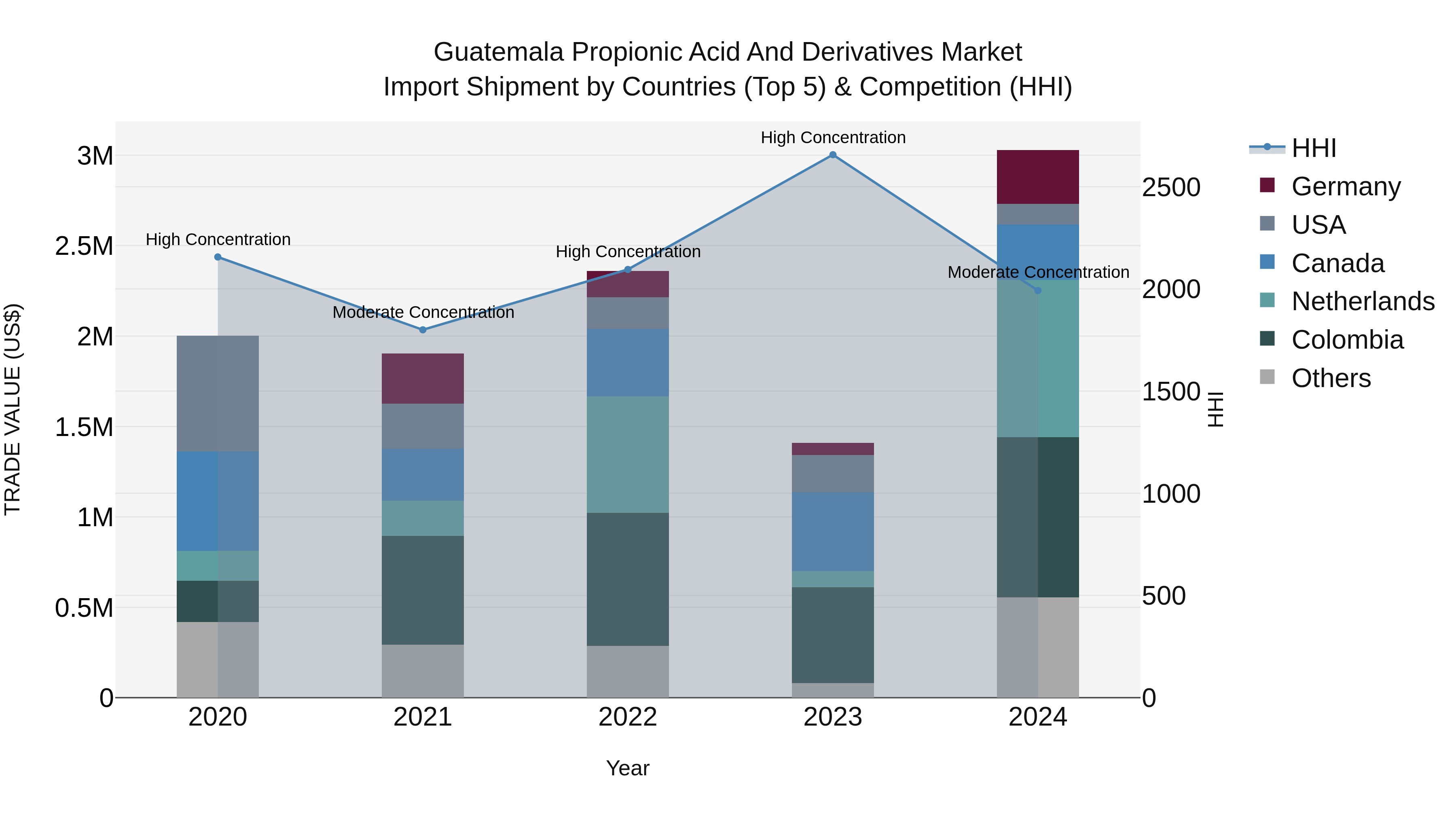1456x819 pixels.
Task: Click the Netherlands teal legend swatch
Action: (x=1268, y=300)
